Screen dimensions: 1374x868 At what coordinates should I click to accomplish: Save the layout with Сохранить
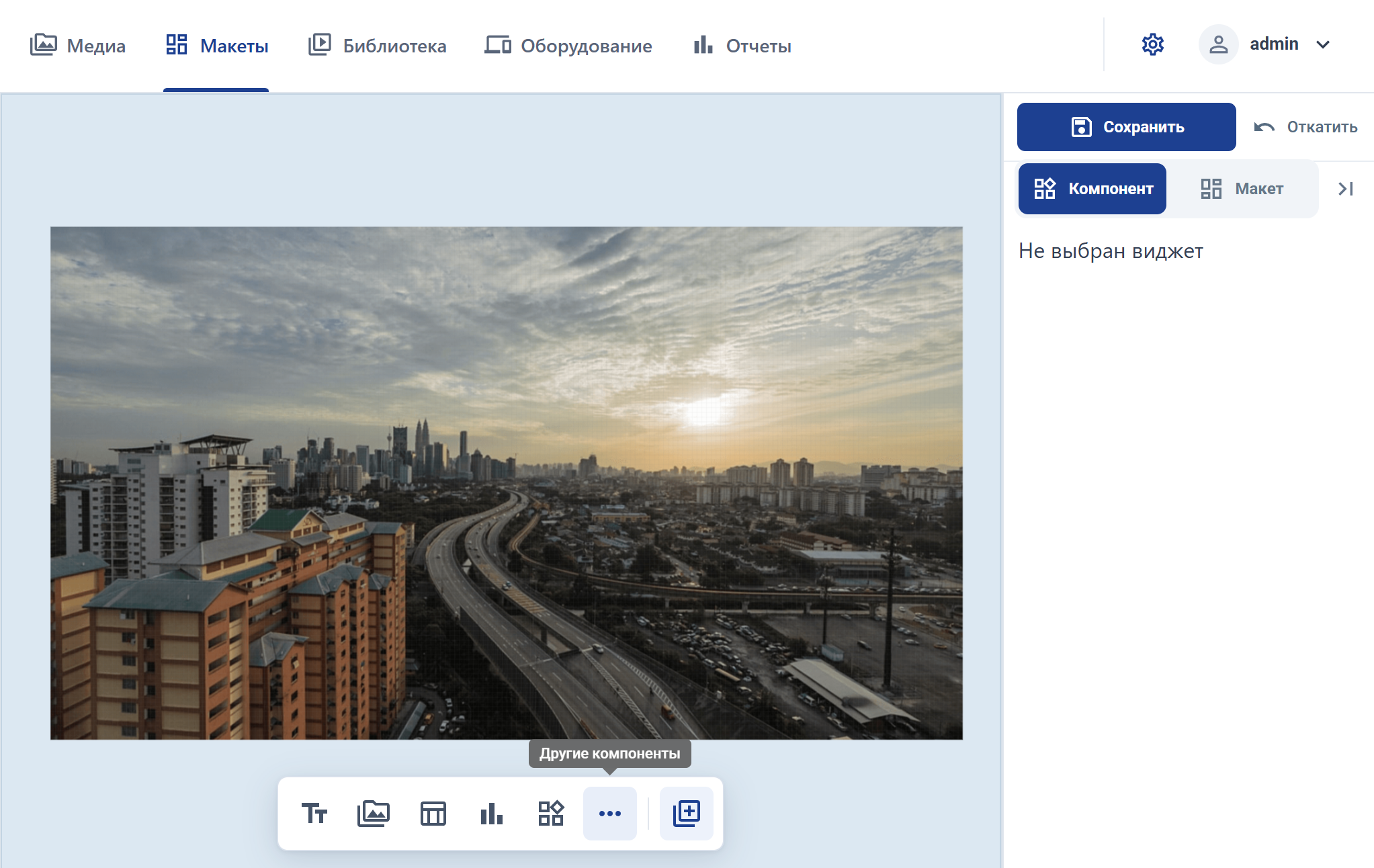click(x=1126, y=127)
